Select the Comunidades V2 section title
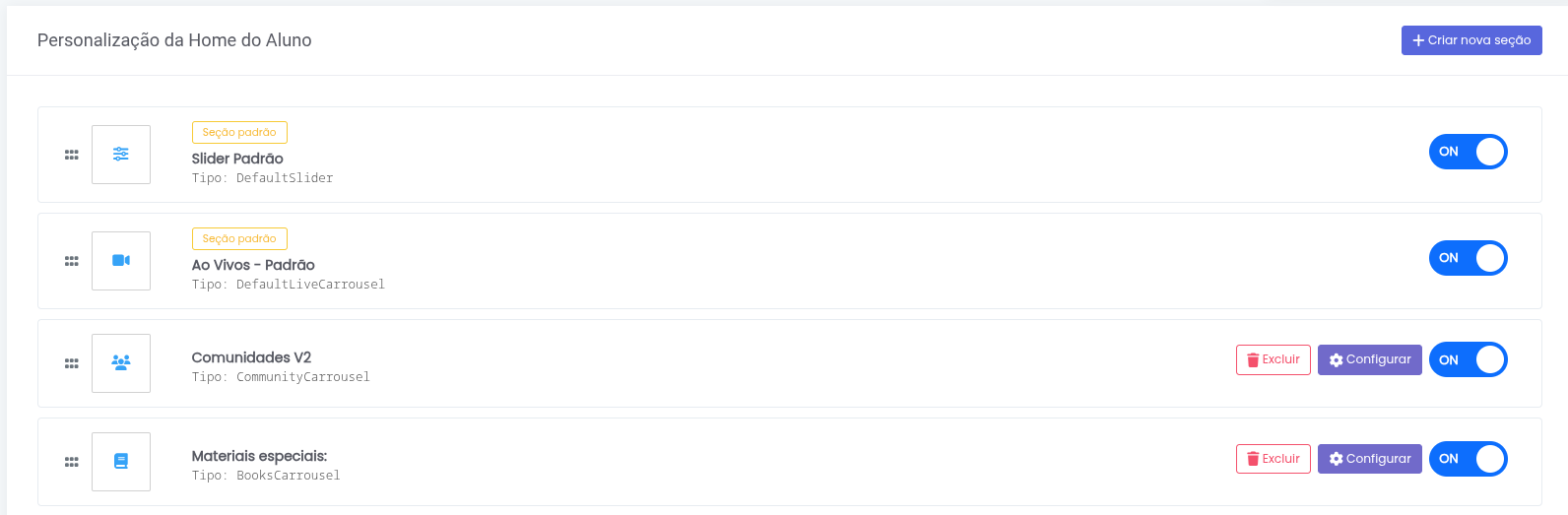This screenshot has height=515, width=1568. (x=251, y=357)
